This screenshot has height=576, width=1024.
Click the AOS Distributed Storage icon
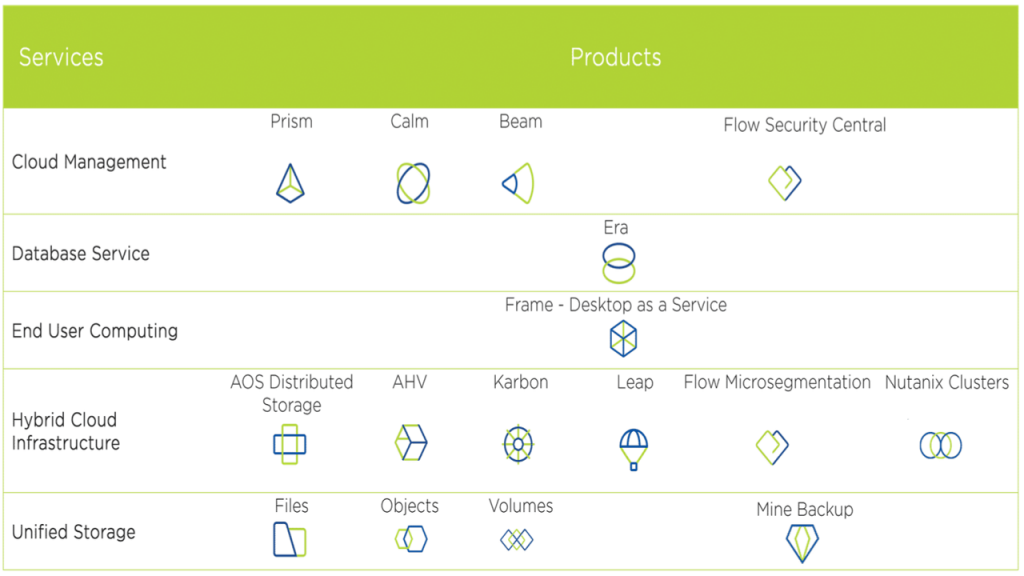pyautogui.click(x=290, y=445)
